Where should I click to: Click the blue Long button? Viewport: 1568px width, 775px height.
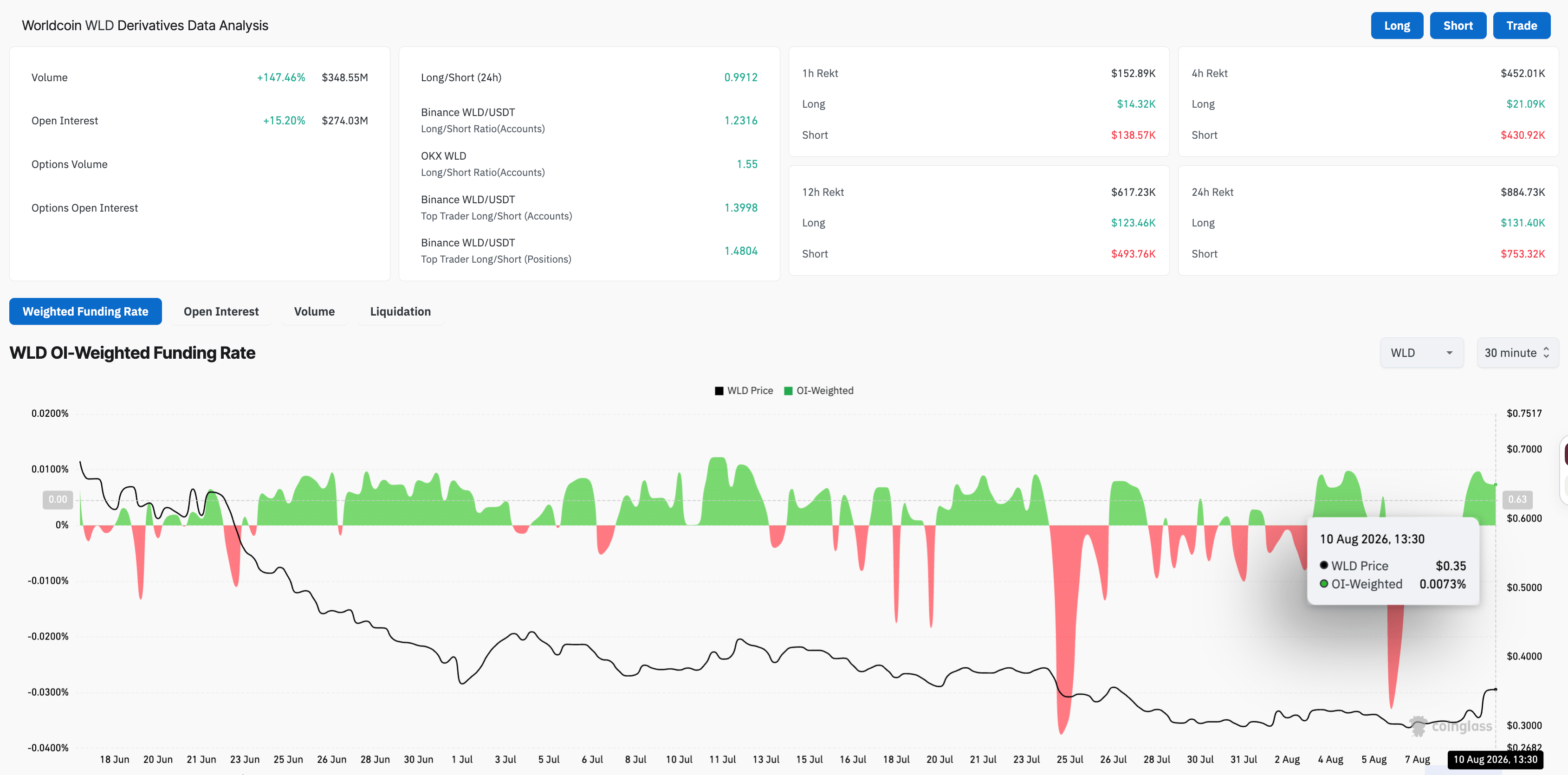pos(1396,26)
